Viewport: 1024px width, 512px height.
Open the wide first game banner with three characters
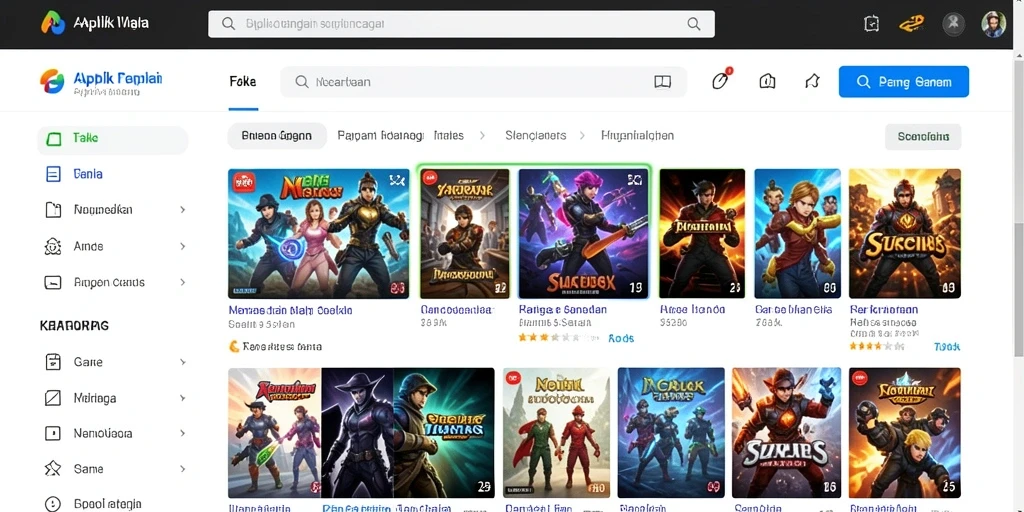click(x=319, y=234)
